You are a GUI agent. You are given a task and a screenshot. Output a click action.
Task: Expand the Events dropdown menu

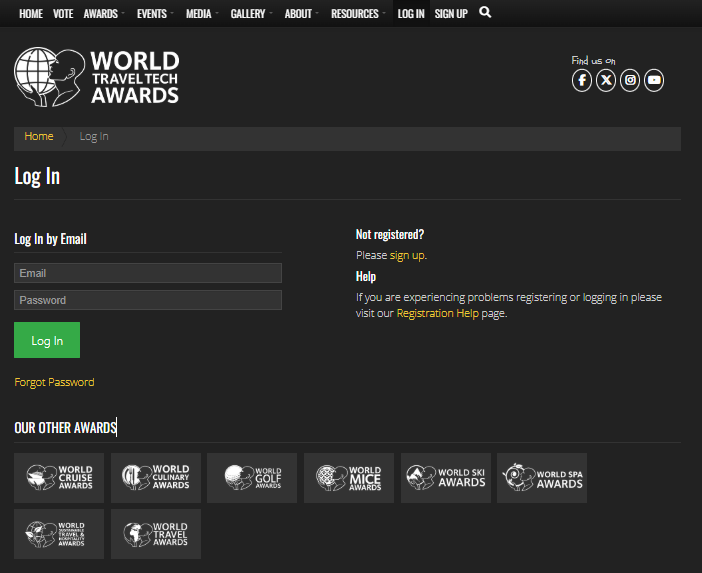click(x=155, y=14)
